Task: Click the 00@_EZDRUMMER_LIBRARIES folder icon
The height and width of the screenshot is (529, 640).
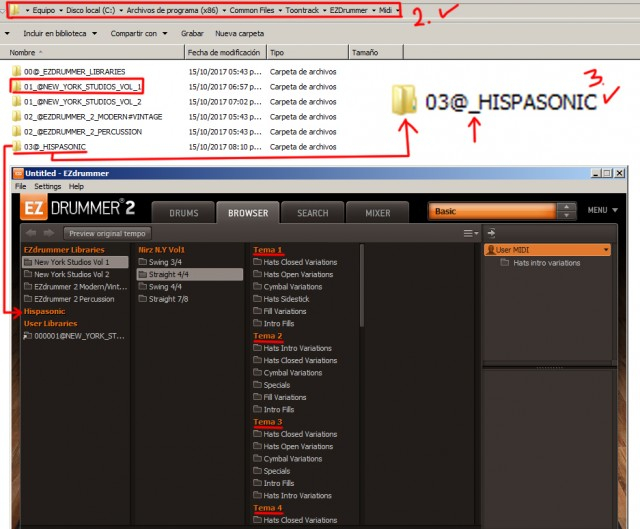Action: [16, 71]
